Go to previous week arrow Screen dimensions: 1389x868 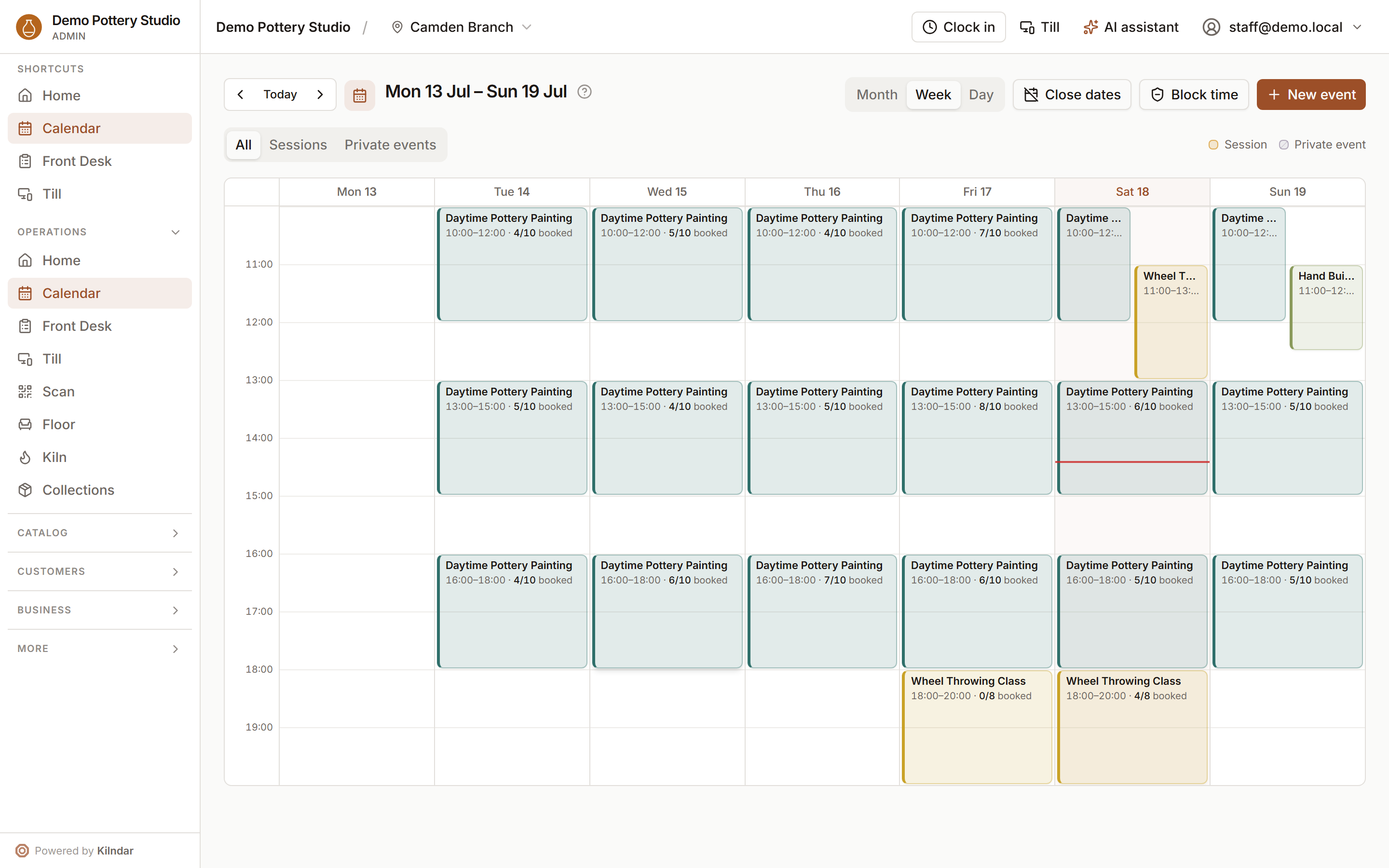coord(241,95)
